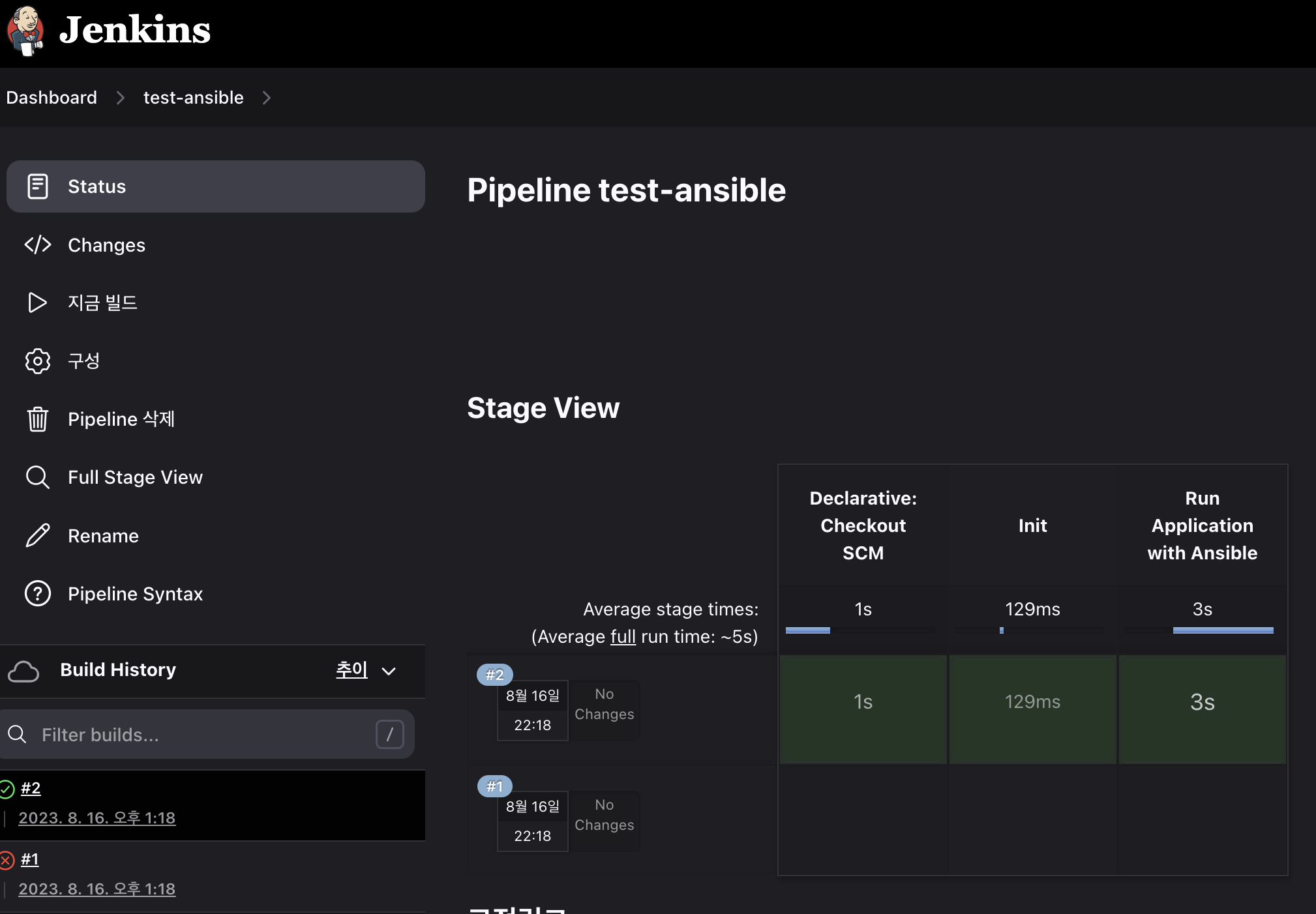Click the Run Application with Ansible average bar

[1223, 630]
